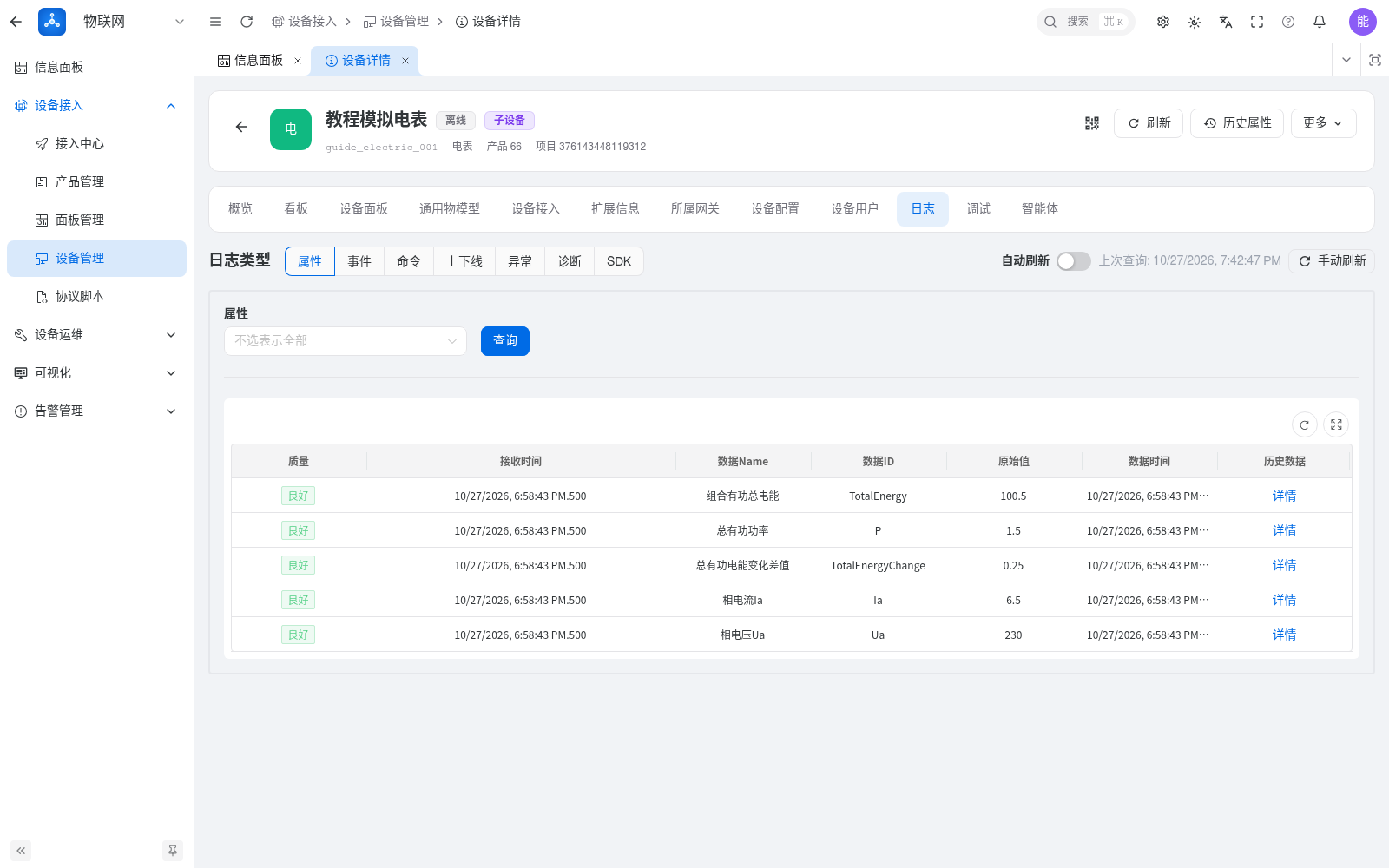Click the 手动刷新 button

[x=1332, y=261]
